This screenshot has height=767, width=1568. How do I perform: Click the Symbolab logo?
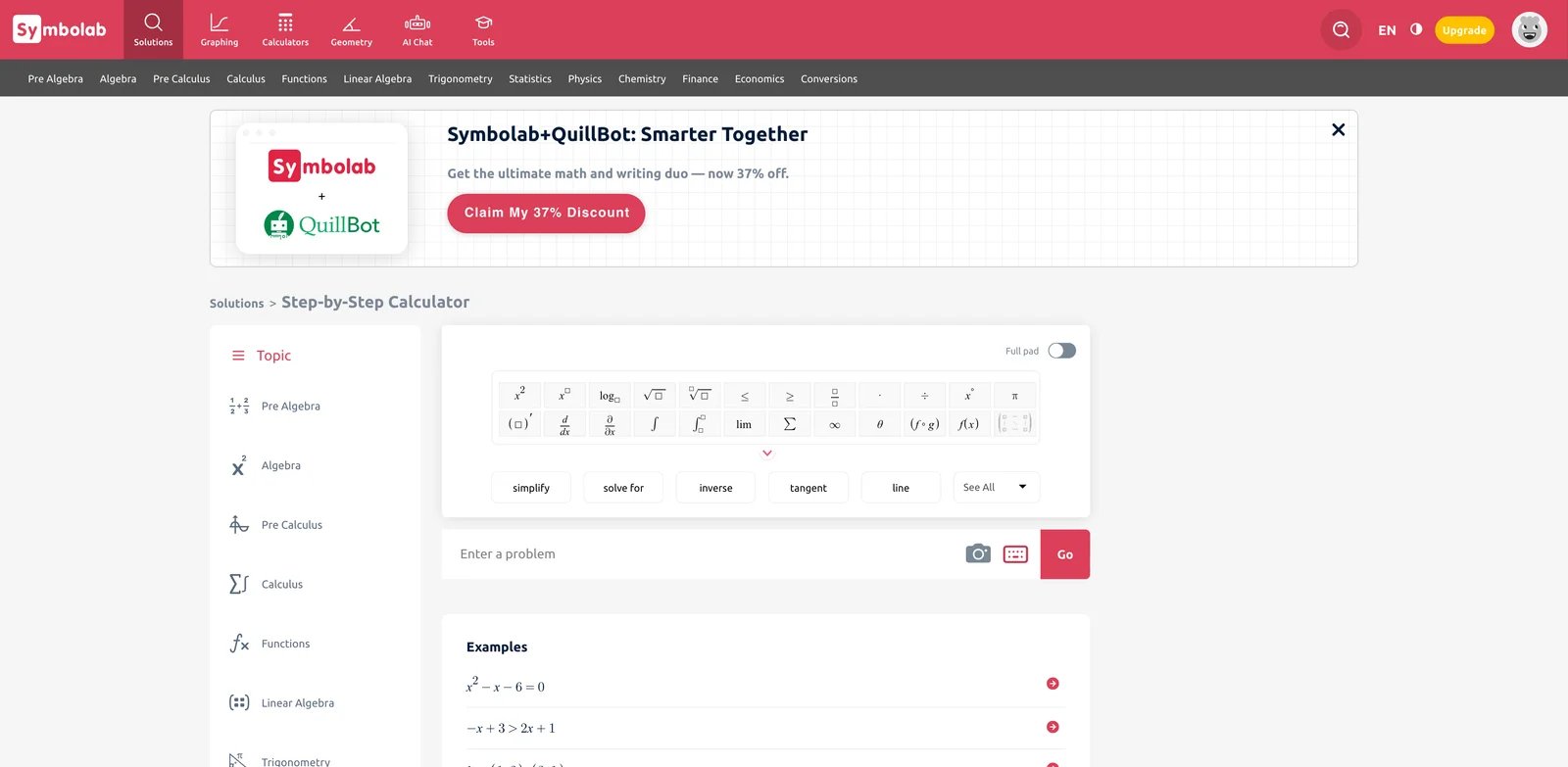pyautogui.click(x=60, y=29)
